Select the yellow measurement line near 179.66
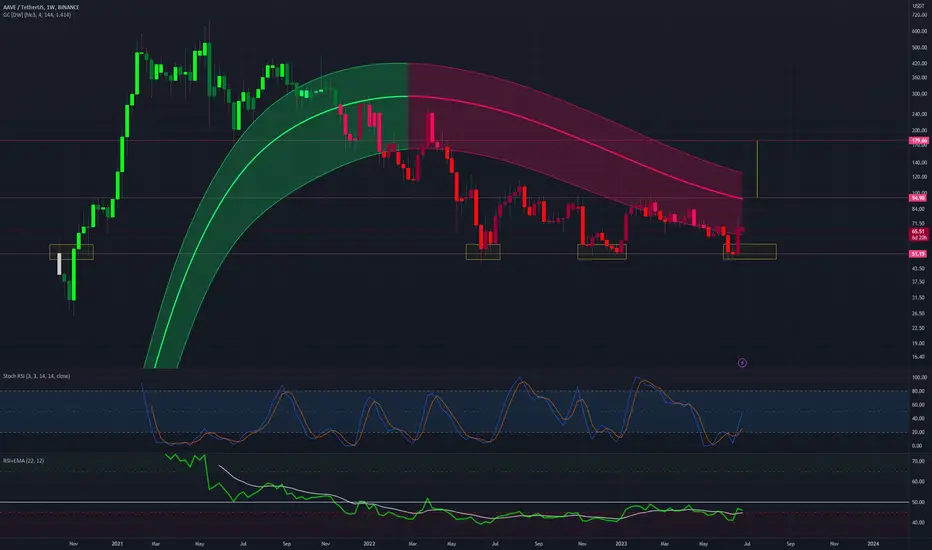Screen dimensions: 932x550 [x=757, y=169]
